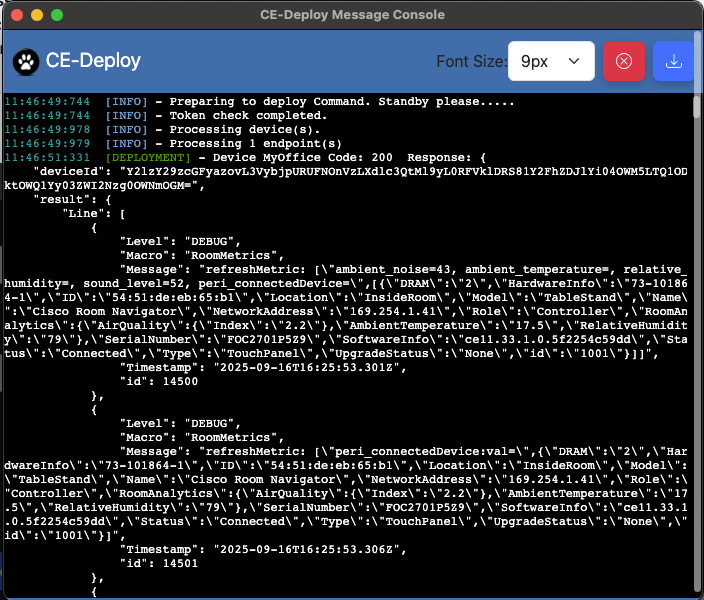Minimize the console window

[37, 16]
